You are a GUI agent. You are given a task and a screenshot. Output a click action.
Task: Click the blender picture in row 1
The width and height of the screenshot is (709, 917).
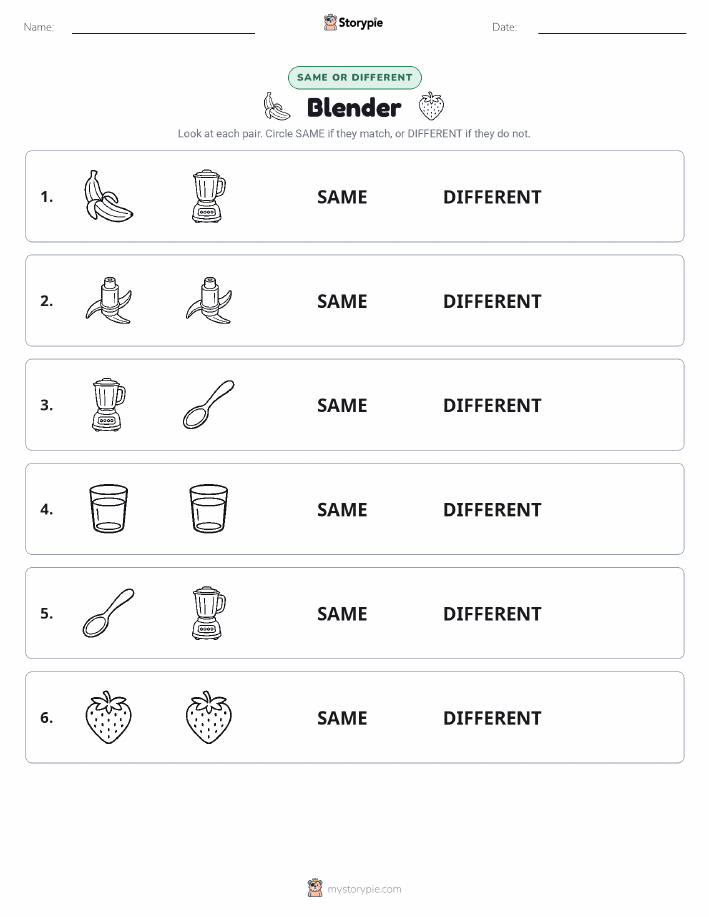pyautogui.click(x=209, y=196)
